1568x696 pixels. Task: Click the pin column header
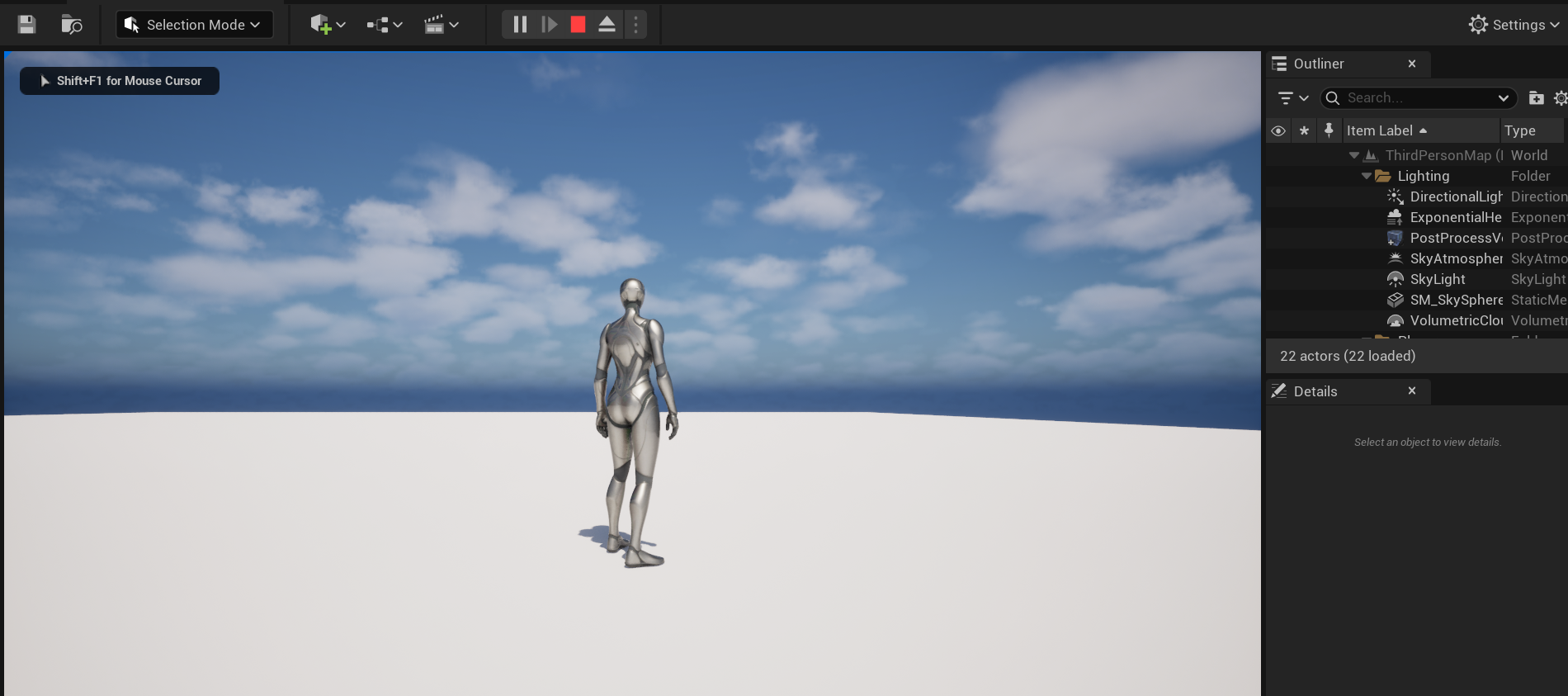(x=1329, y=130)
